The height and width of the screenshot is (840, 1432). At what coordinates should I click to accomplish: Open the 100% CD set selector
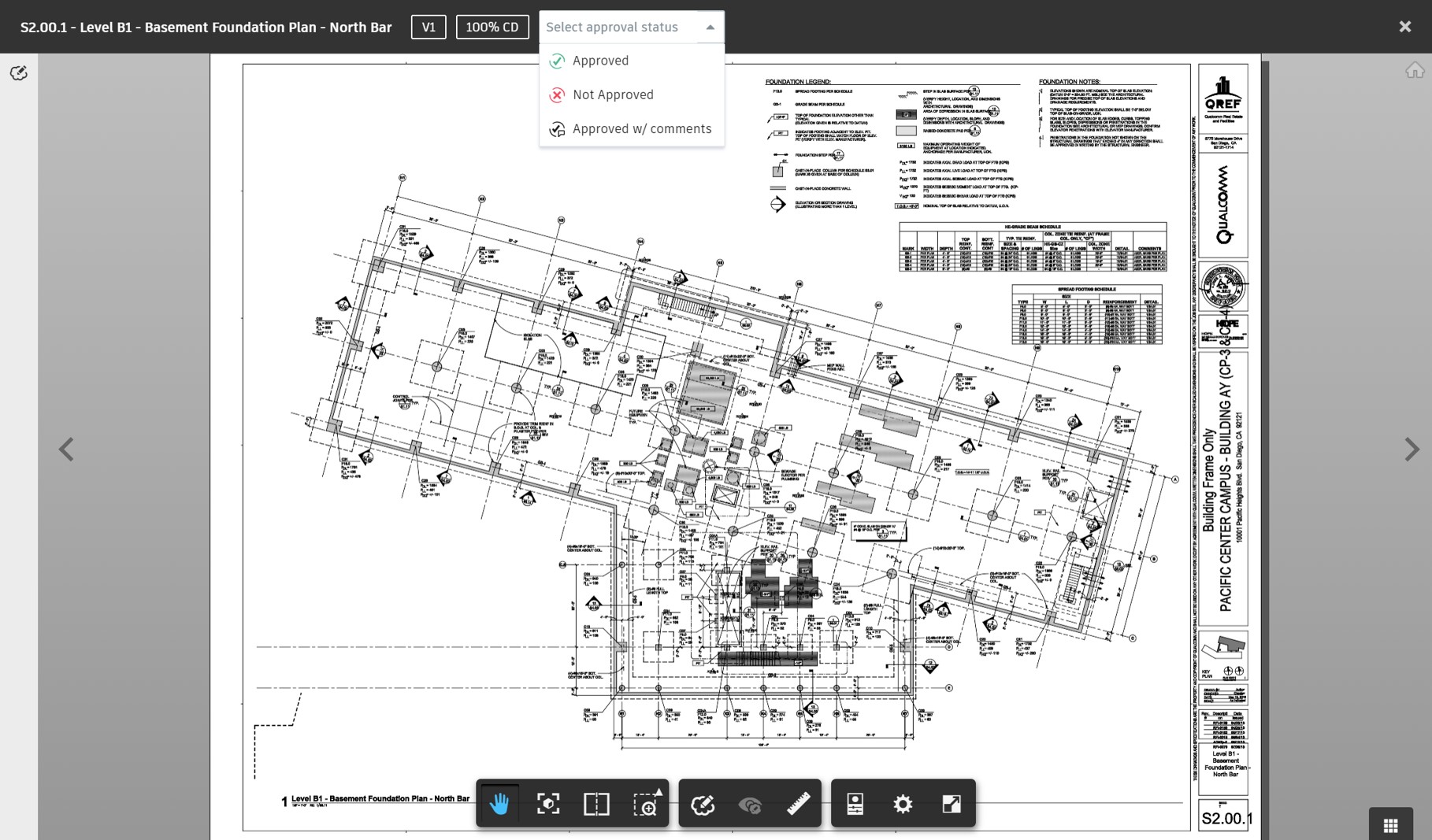pos(492,26)
